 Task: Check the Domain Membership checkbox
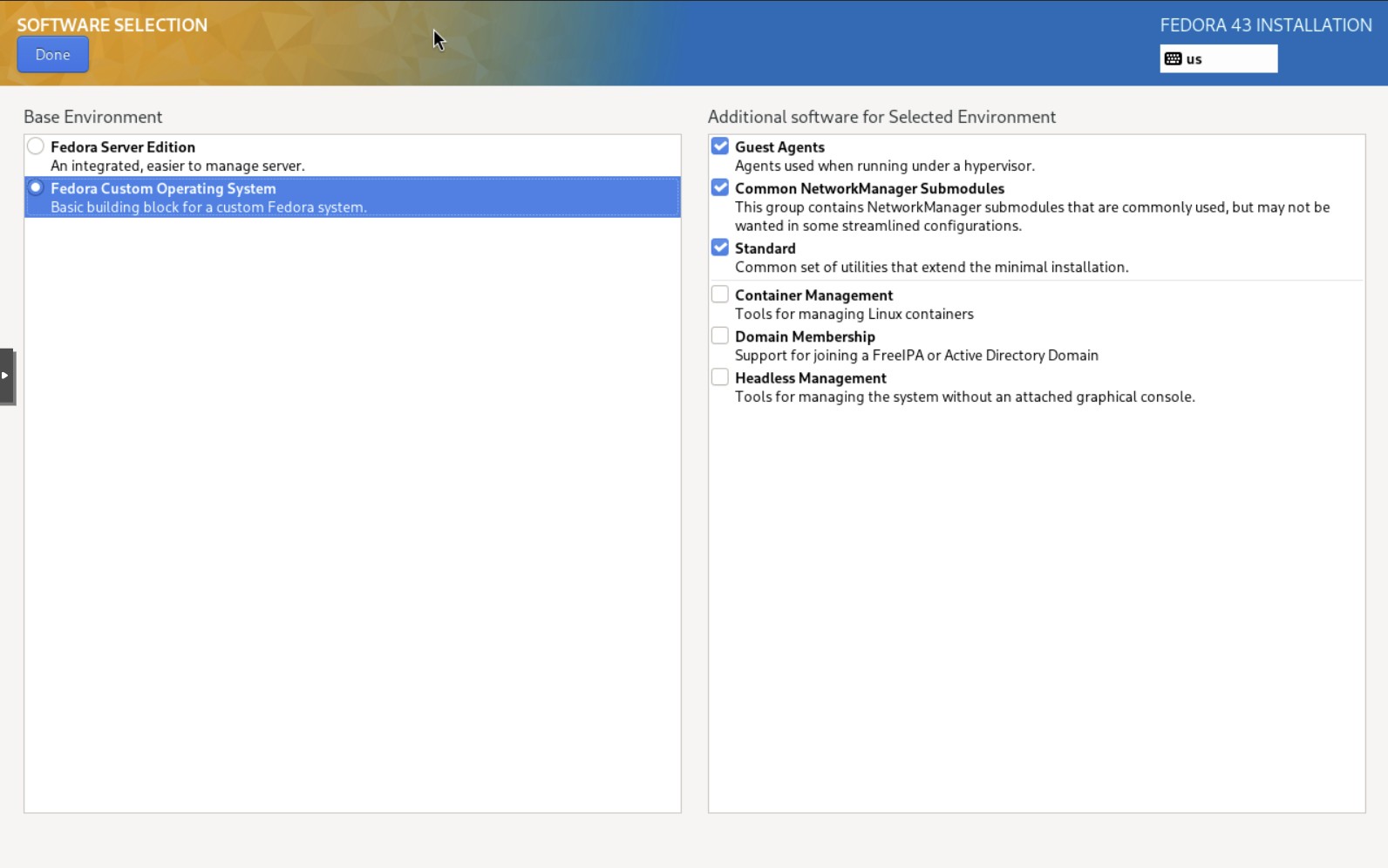(x=719, y=336)
